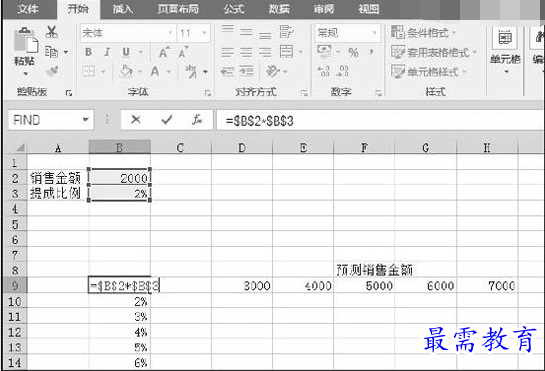545x371 pixels.
Task: Click cell containing 5000
Action: (x=364, y=286)
